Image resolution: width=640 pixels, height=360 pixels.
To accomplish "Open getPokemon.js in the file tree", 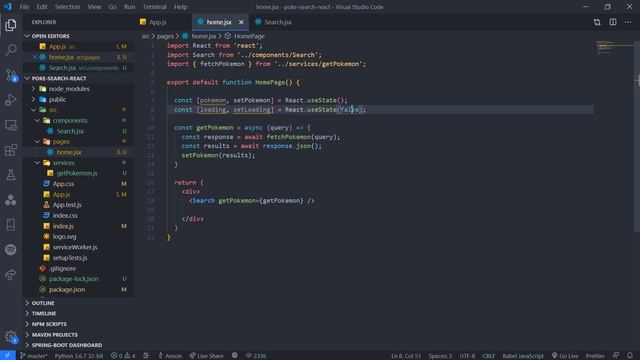I will (77, 173).
